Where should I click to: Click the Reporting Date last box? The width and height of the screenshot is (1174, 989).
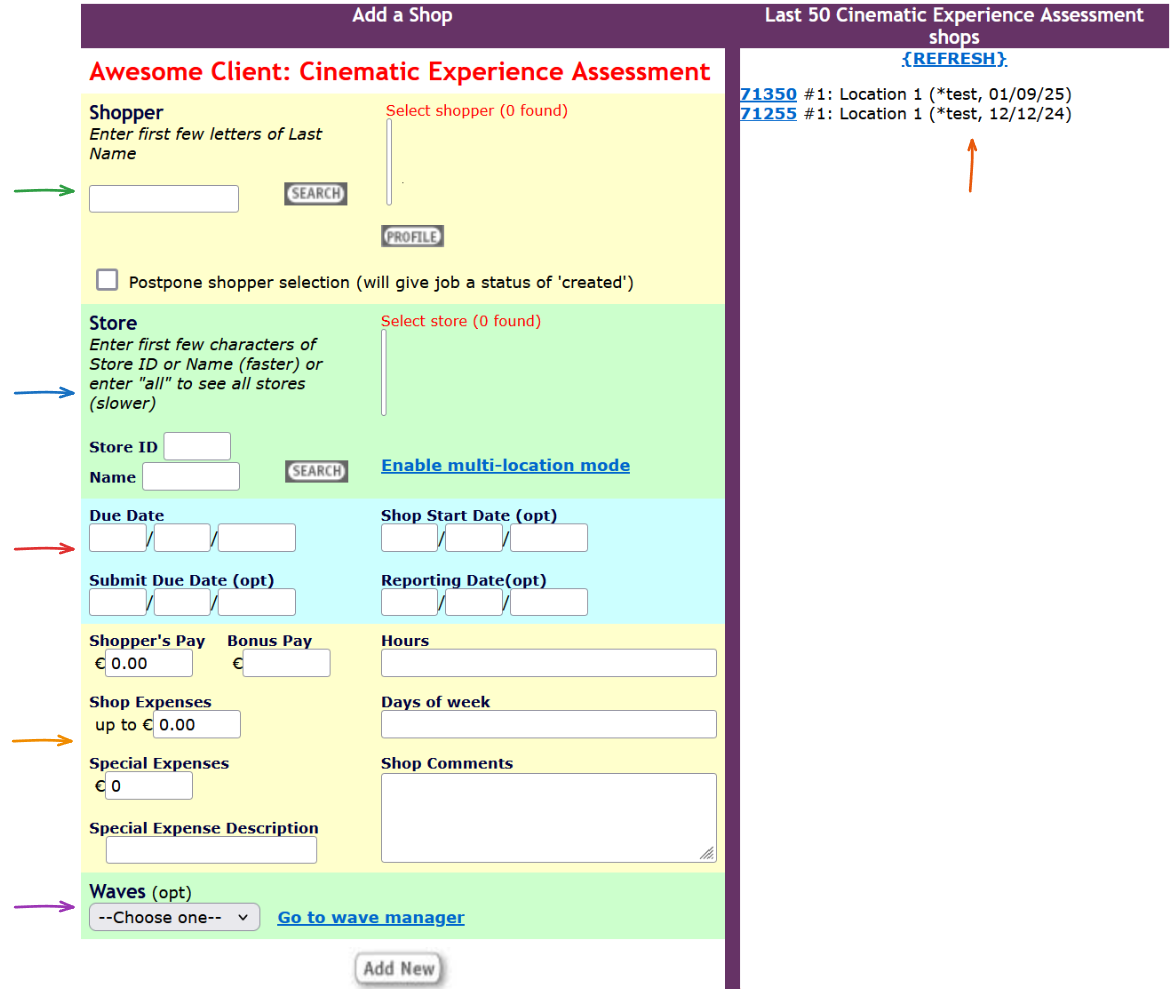pyautogui.click(x=549, y=602)
